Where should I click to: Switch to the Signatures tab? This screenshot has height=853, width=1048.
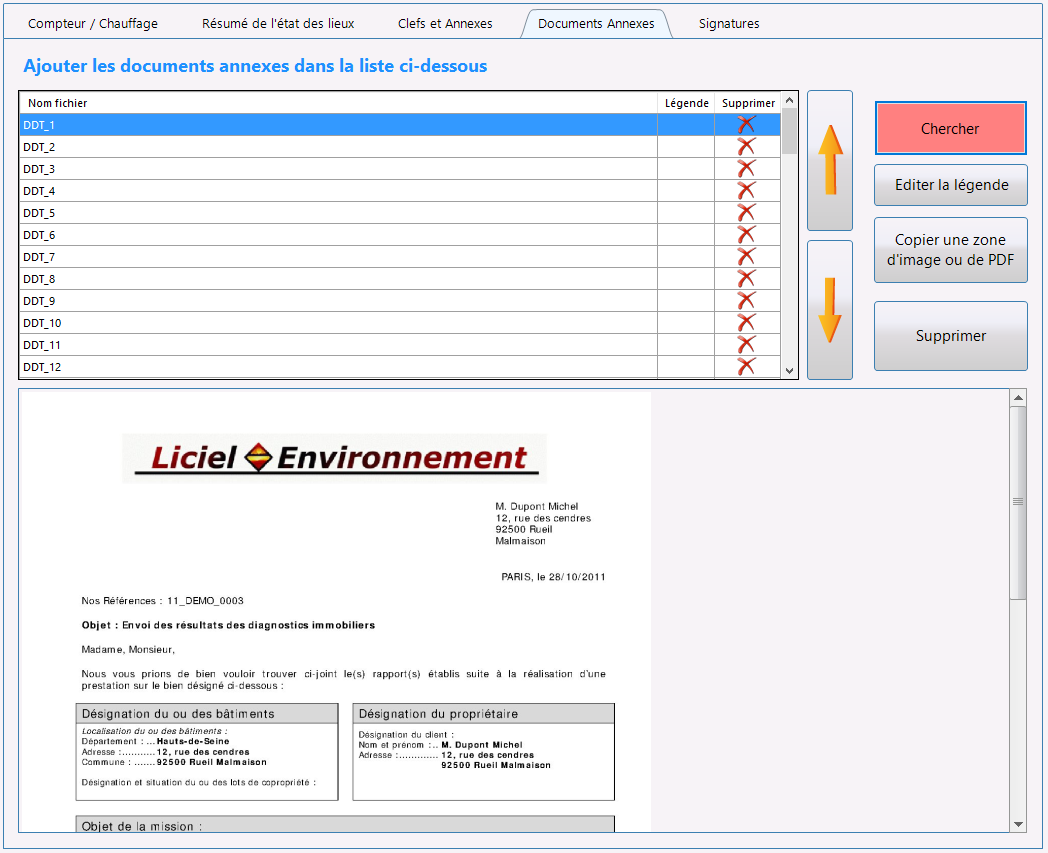pyautogui.click(x=729, y=23)
